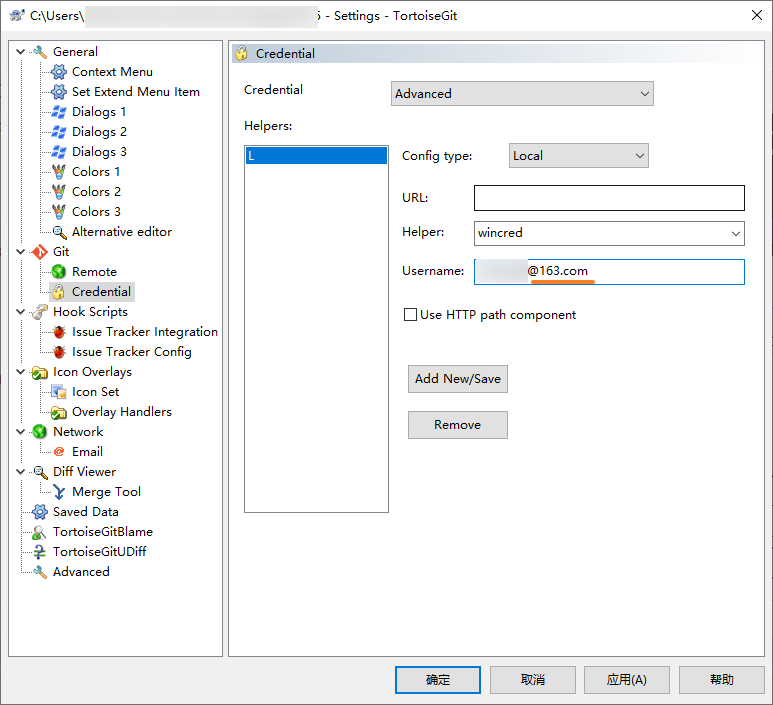The height and width of the screenshot is (705, 773).
Task: Click the Email at-sign icon
Action: [59, 452]
